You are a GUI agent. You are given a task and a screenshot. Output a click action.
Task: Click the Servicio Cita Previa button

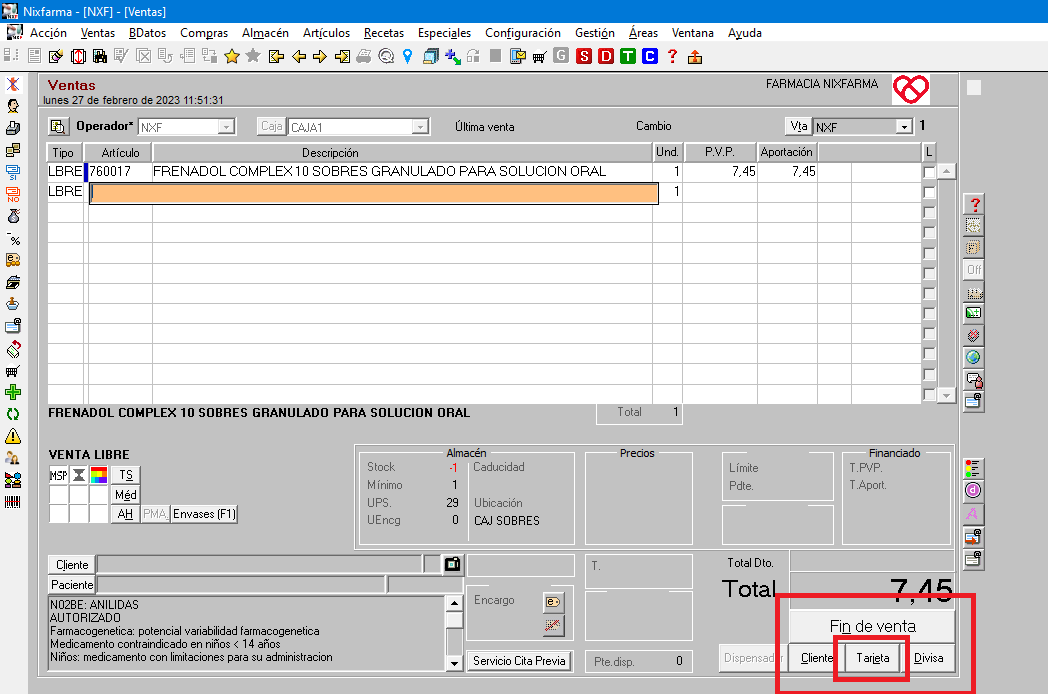point(519,661)
